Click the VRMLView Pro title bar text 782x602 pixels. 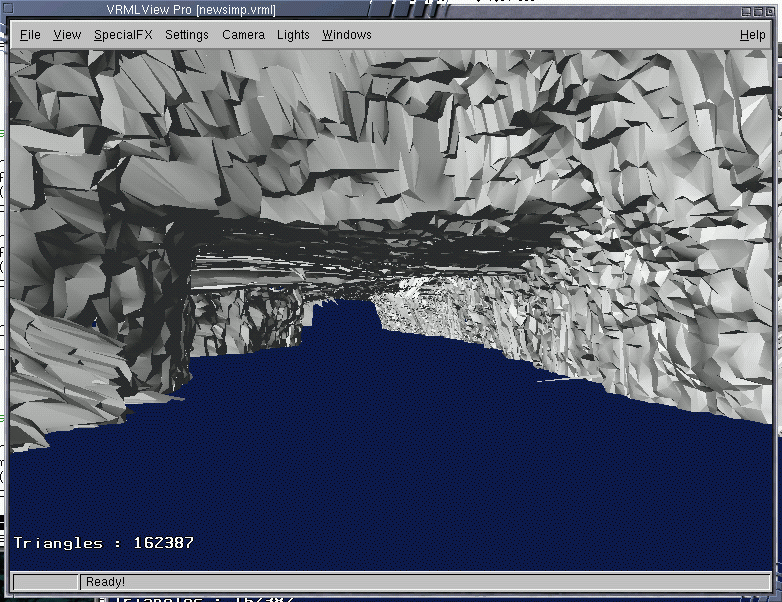click(x=191, y=10)
